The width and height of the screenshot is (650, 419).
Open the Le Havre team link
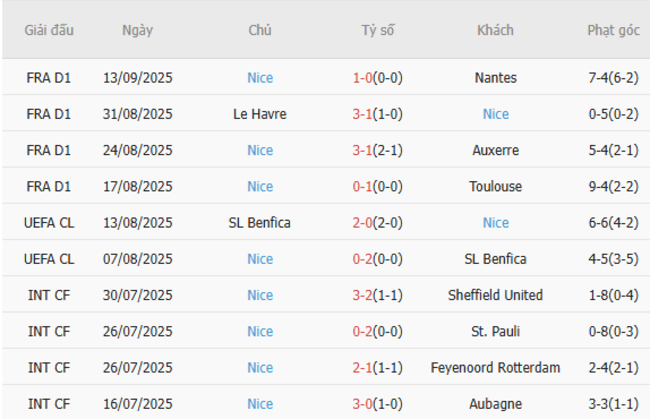(x=260, y=114)
